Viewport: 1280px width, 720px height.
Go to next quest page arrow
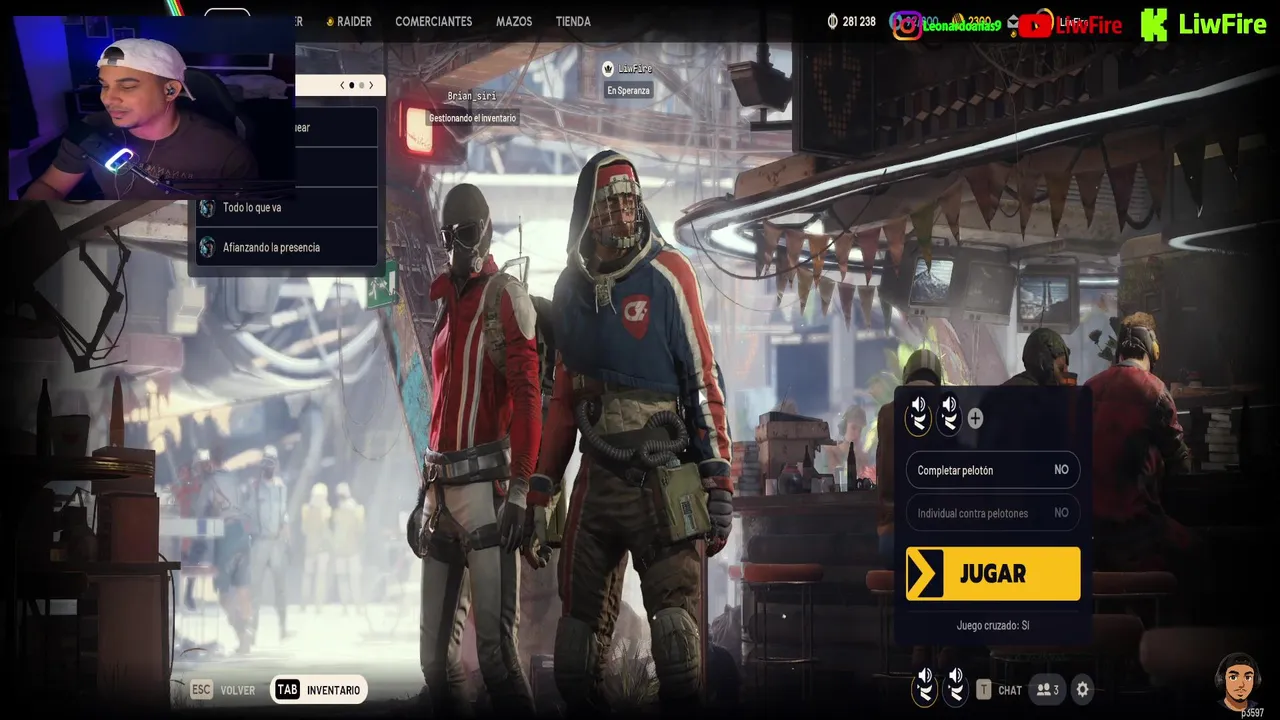[x=371, y=86]
